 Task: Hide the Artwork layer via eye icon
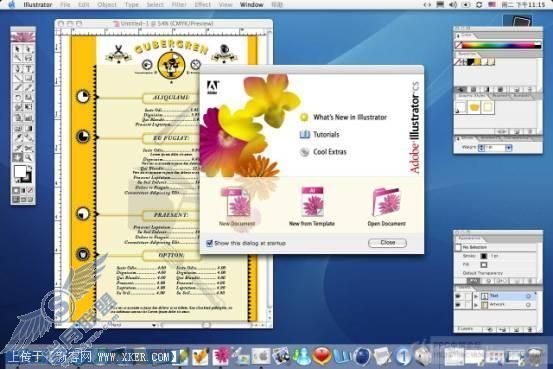pyautogui.click(x=458, y=304)
